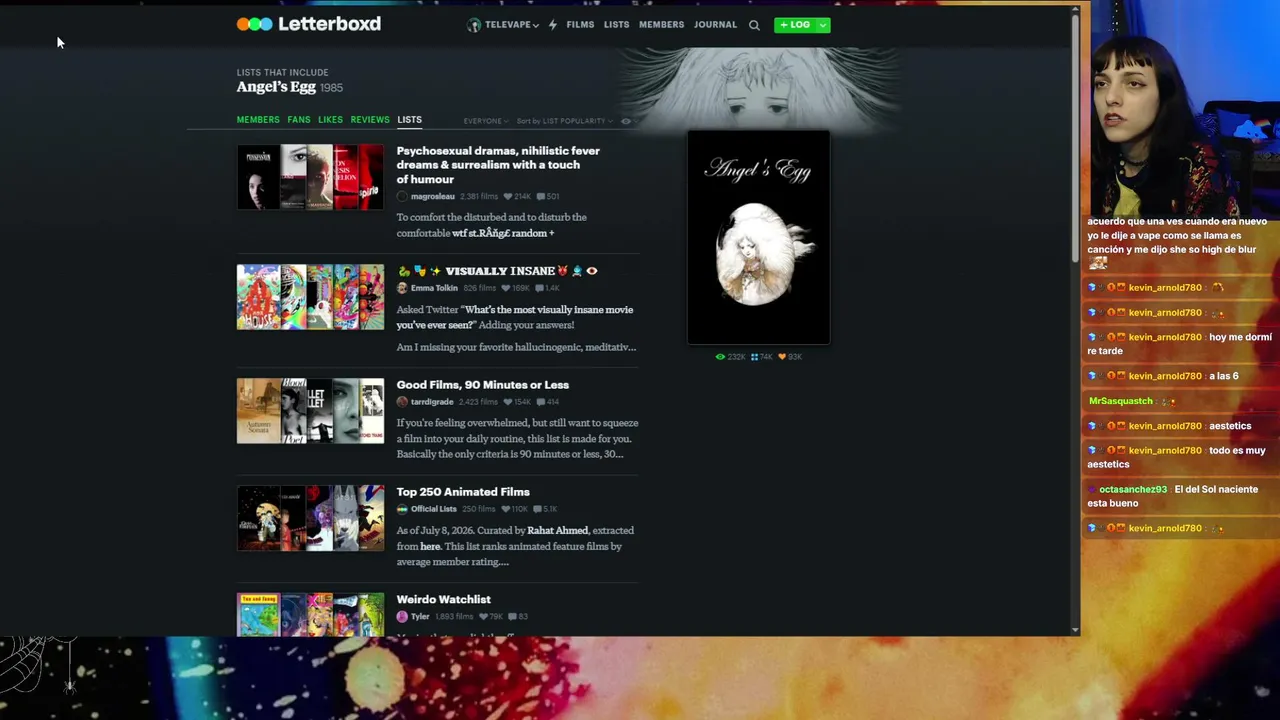Viewport: 1280px width, 720px height.
Task: Open the VISUALLY INSANE list title
Action: (497, 271)
